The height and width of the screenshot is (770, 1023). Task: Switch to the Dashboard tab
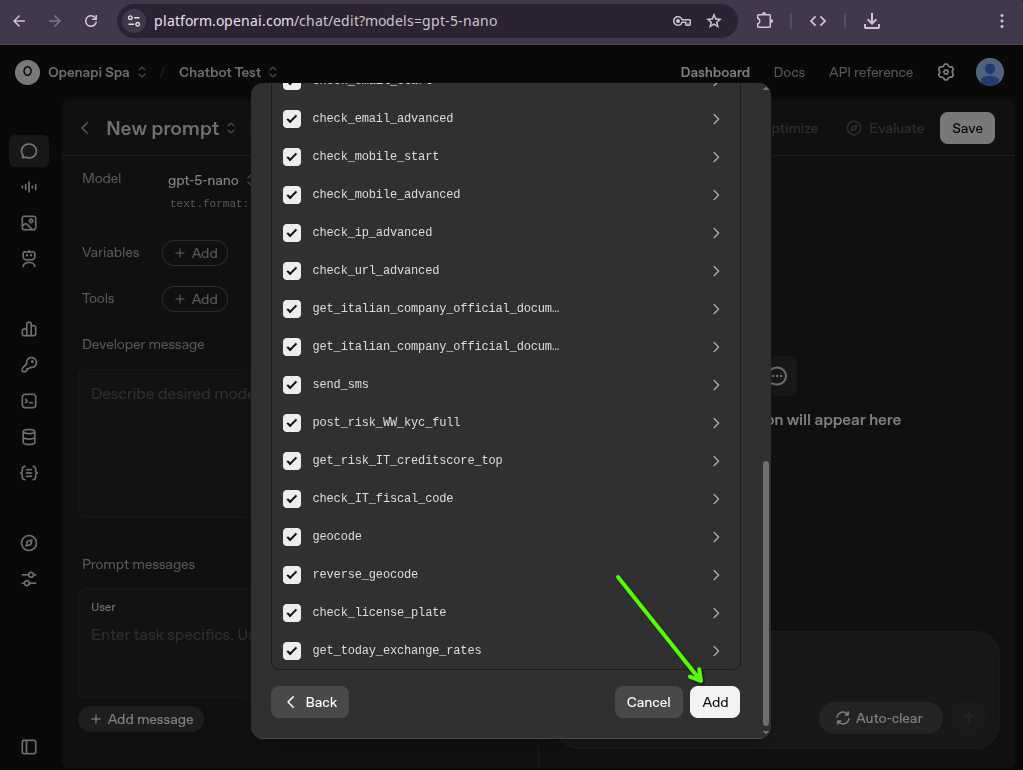715,72
